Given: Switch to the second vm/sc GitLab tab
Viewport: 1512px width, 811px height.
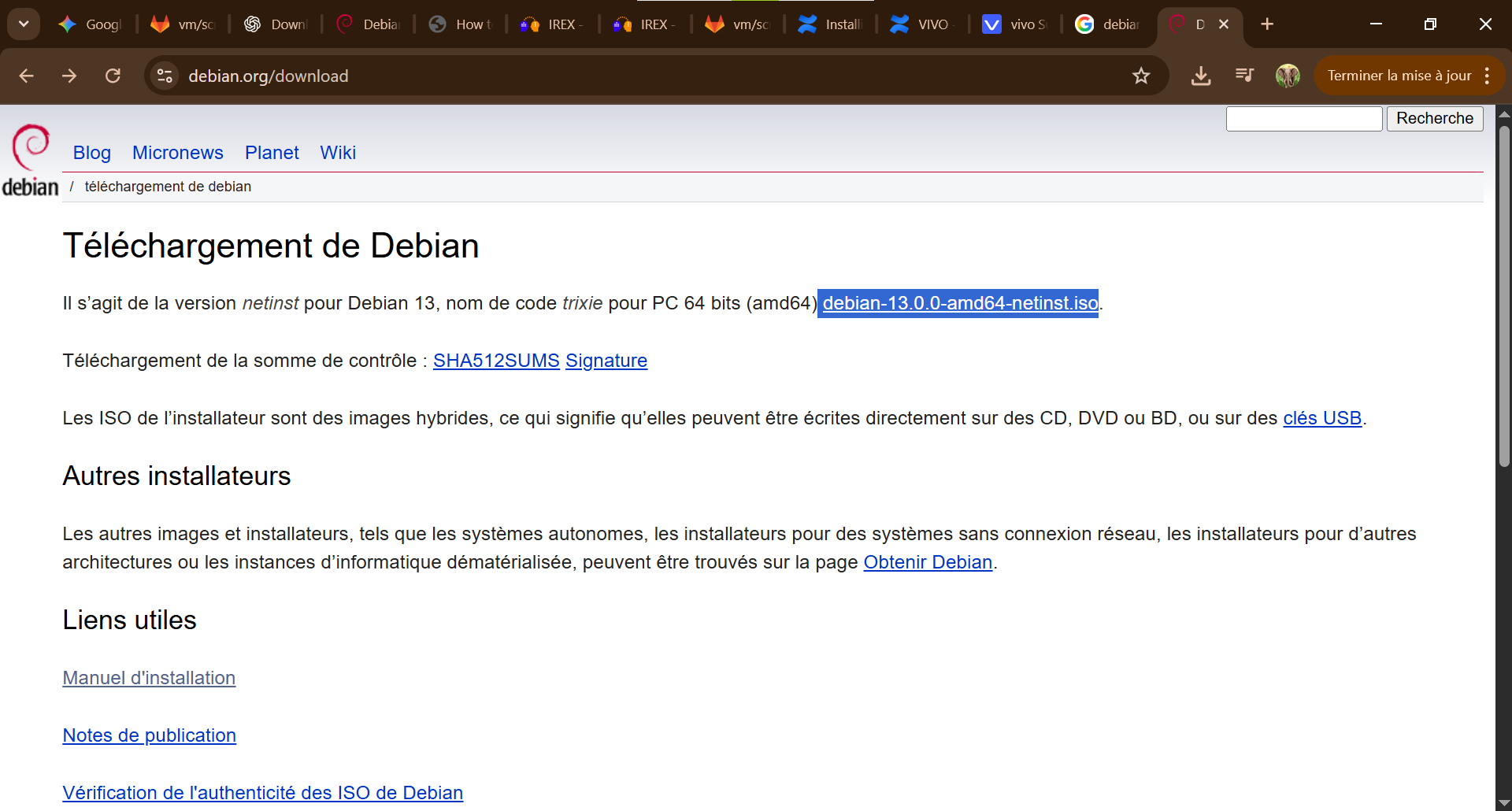Looking at the screenshot, I should [737, 24].
